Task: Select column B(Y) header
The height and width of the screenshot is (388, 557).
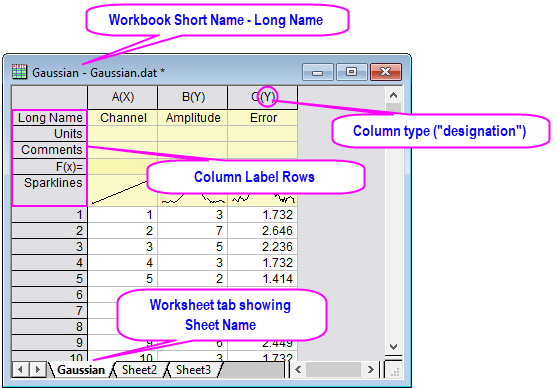Action: (x=193, y=97)
